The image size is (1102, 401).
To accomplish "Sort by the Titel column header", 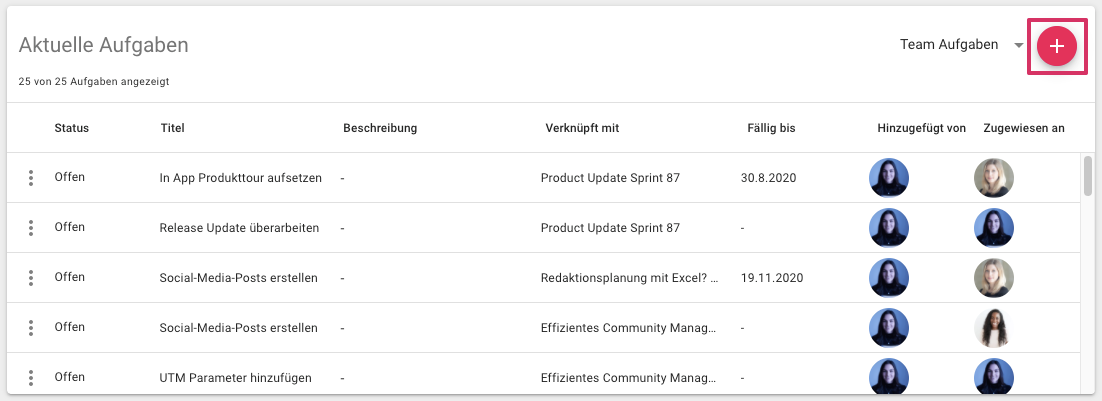I will click(172, 128).
